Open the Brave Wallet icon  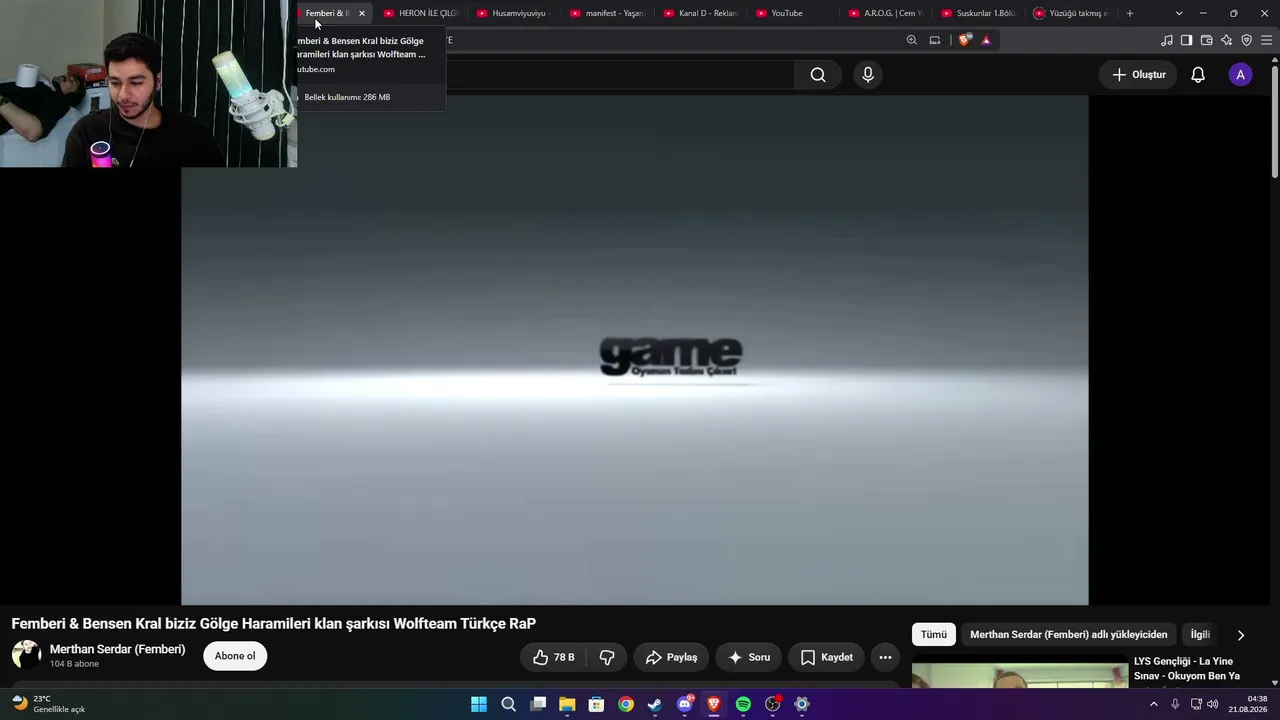click(1206, 40)
